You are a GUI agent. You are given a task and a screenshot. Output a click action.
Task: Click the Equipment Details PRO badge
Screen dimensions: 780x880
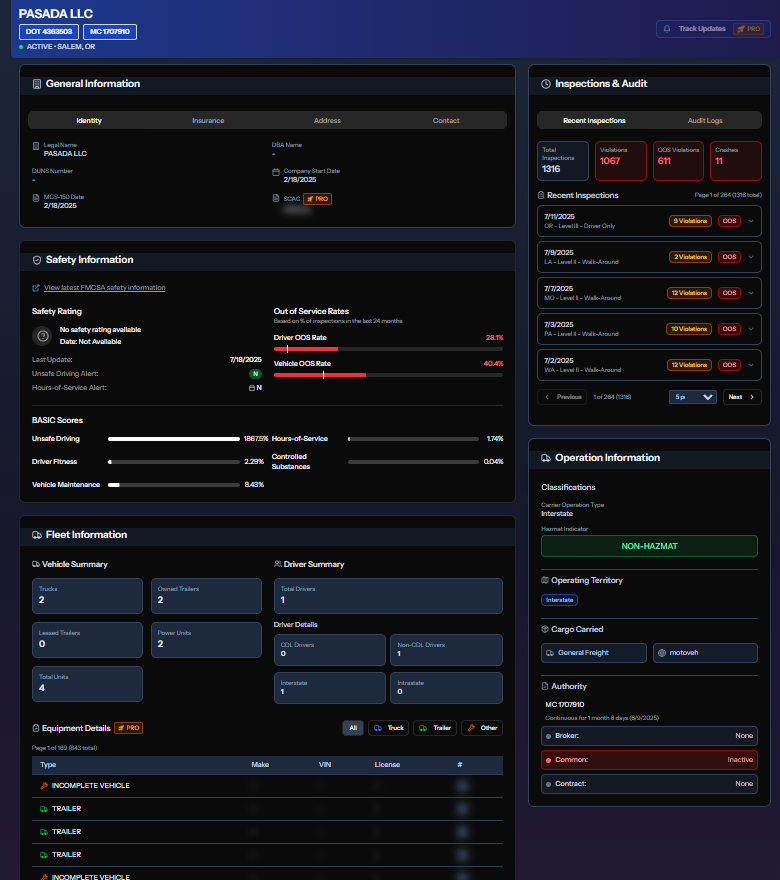tap(129, 728)
